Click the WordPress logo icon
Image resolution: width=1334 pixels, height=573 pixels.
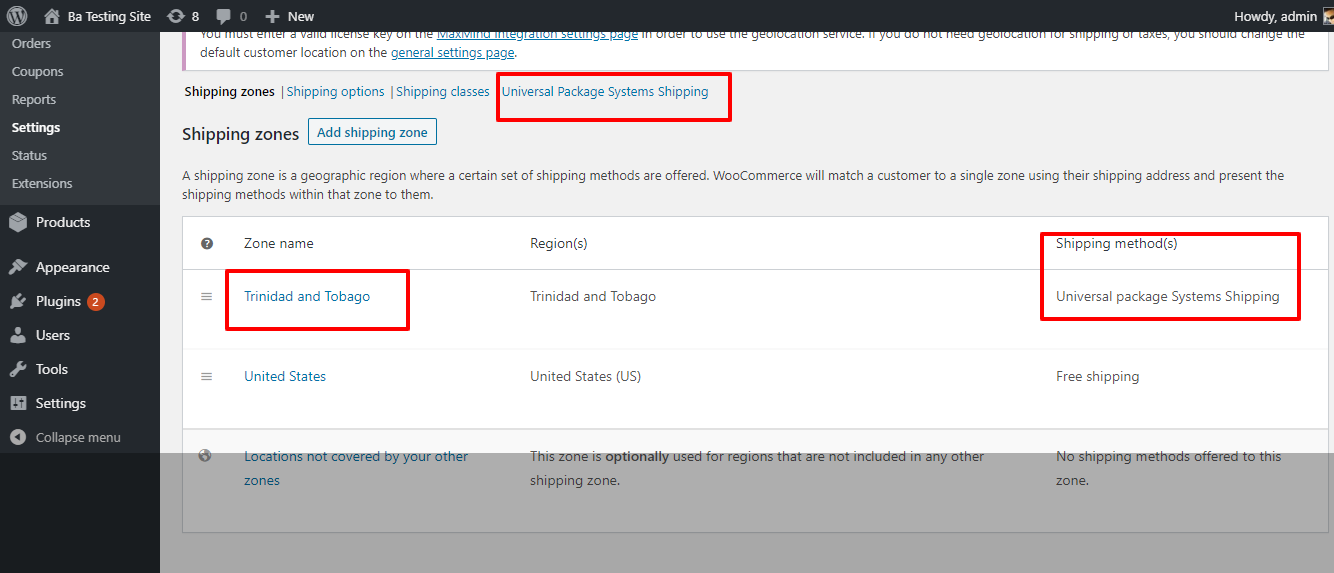(17, 16)
